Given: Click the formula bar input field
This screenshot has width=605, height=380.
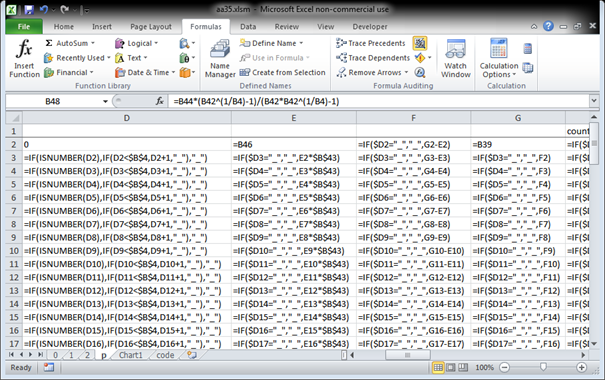Looking at the screenshot, I should coord(379,101).
